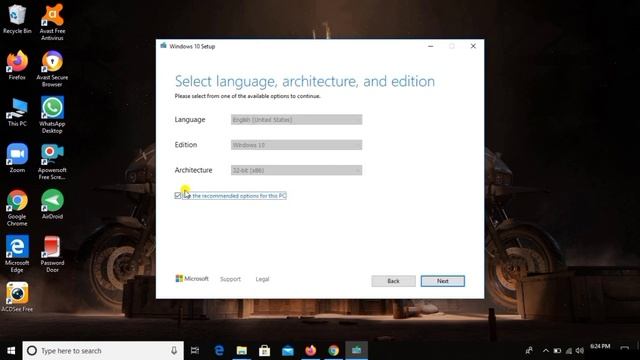This screenshot has width=640, height=360.
Task: Open the Architecture dropdown
Action: point(296,170)
